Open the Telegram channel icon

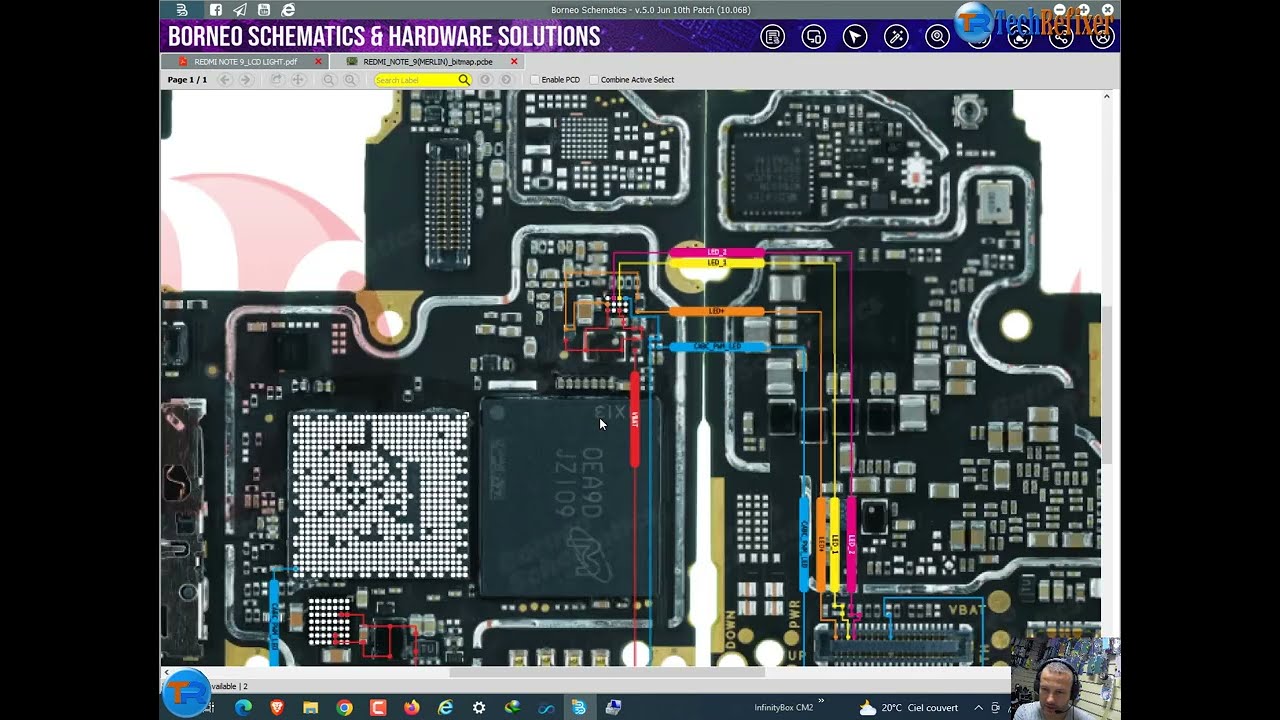click(x=240, y=10)
